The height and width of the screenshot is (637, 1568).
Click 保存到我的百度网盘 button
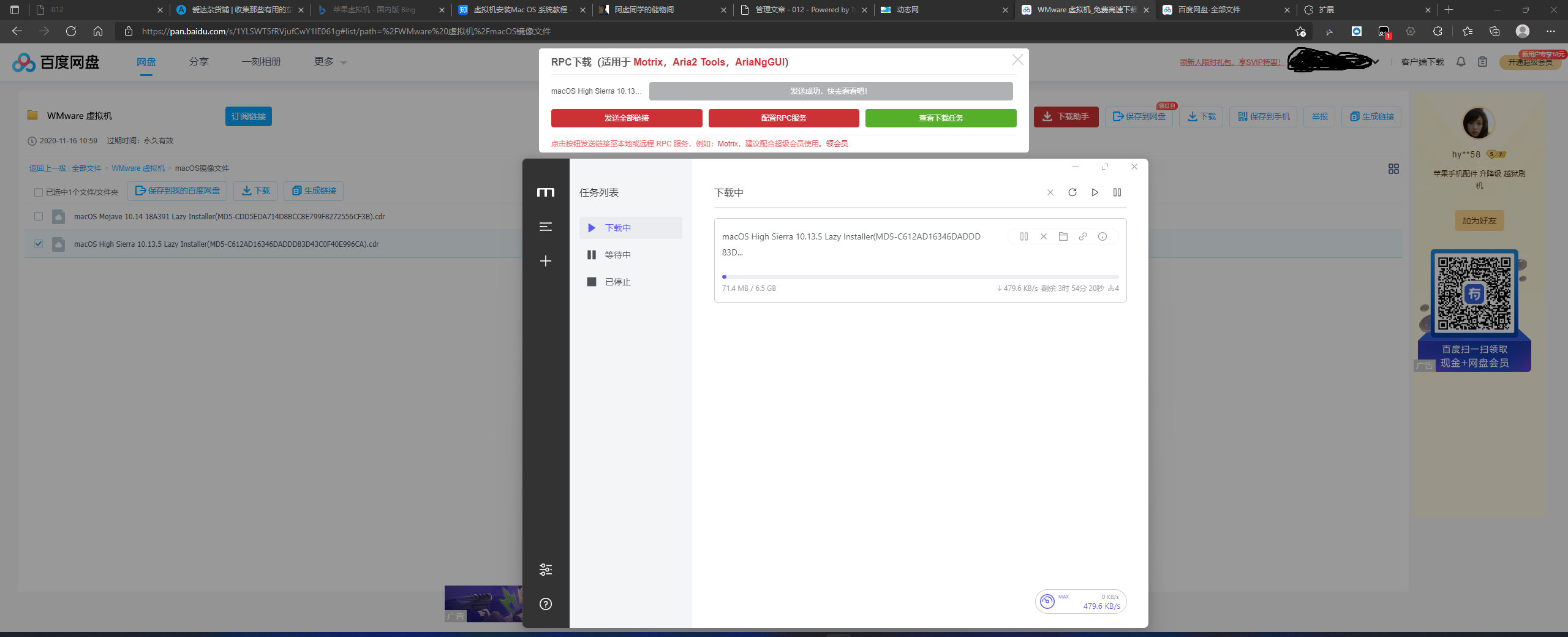pyautogui.click(x=177, y=190)
